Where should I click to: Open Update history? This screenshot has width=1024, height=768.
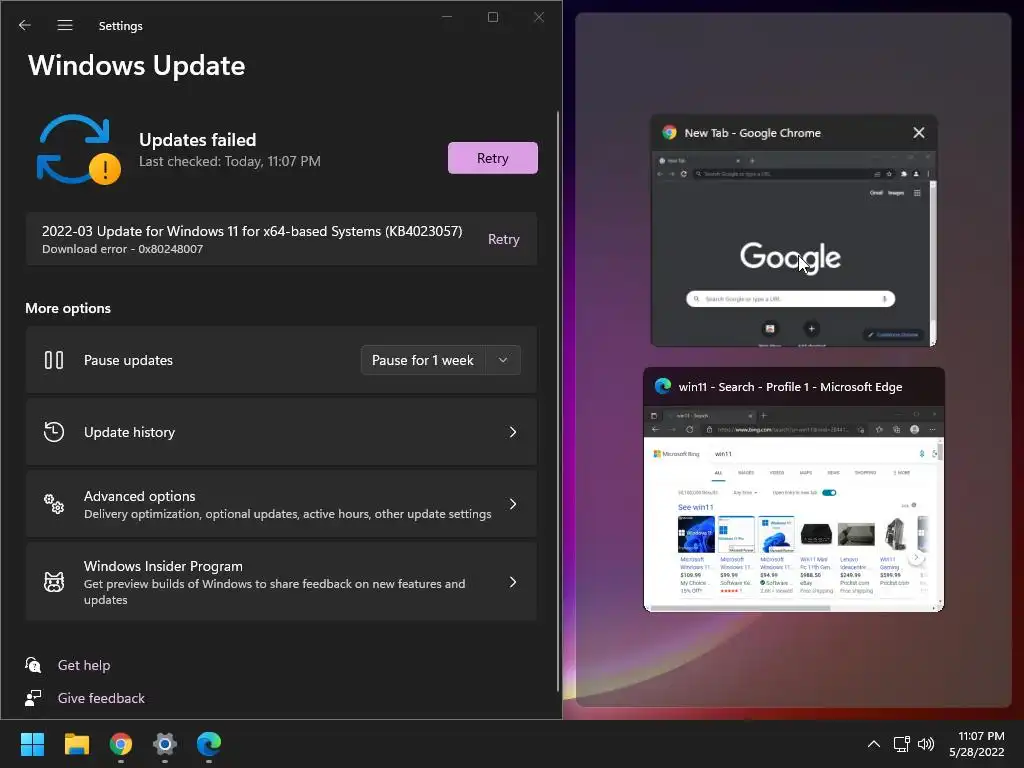click(x=281, y=432)
